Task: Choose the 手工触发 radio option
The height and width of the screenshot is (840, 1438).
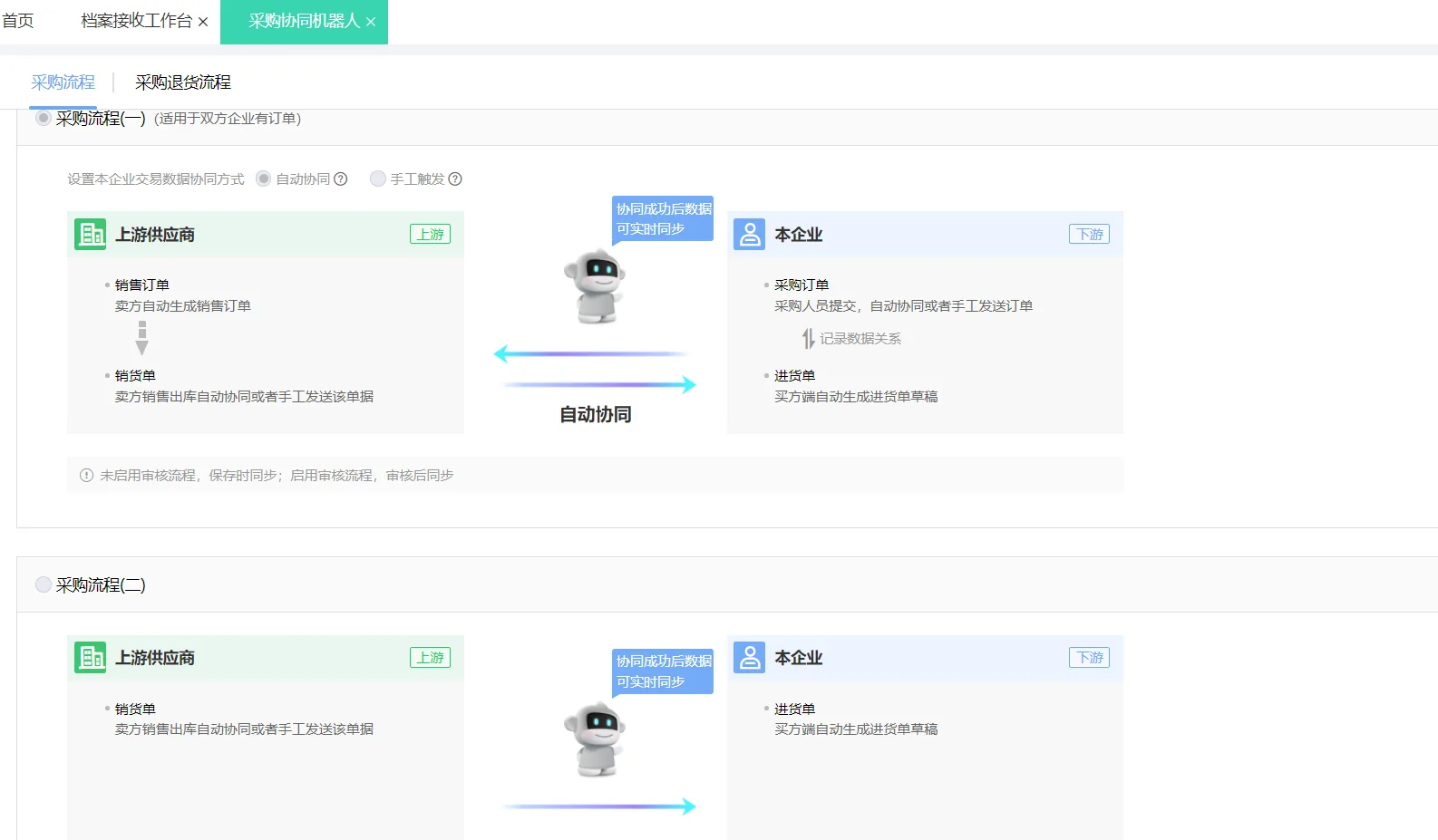Action: tap(378, 179)
